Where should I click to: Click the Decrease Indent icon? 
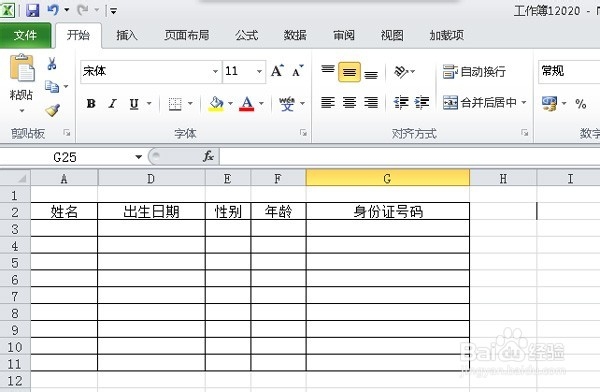pos(401,103)
